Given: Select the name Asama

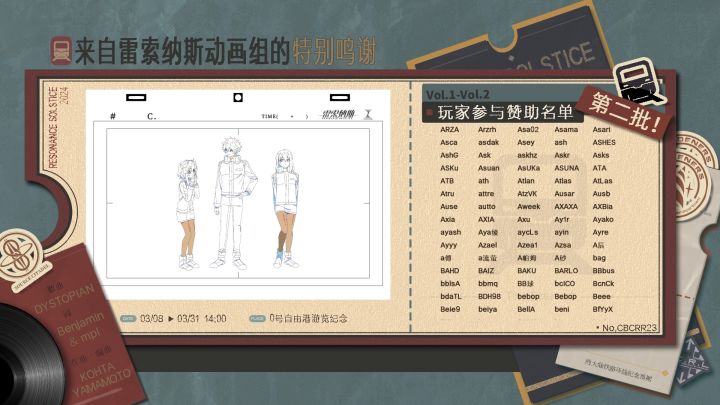Looking at the screenshot, I should point(566,129).
